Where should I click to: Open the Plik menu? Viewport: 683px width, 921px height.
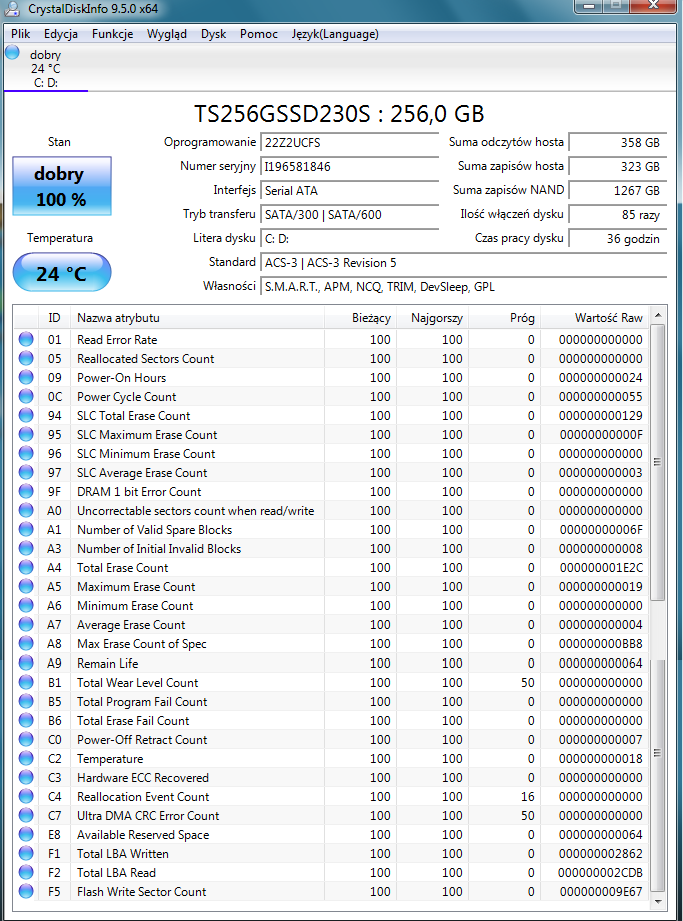pyautogui.click(x=20, y=34)
